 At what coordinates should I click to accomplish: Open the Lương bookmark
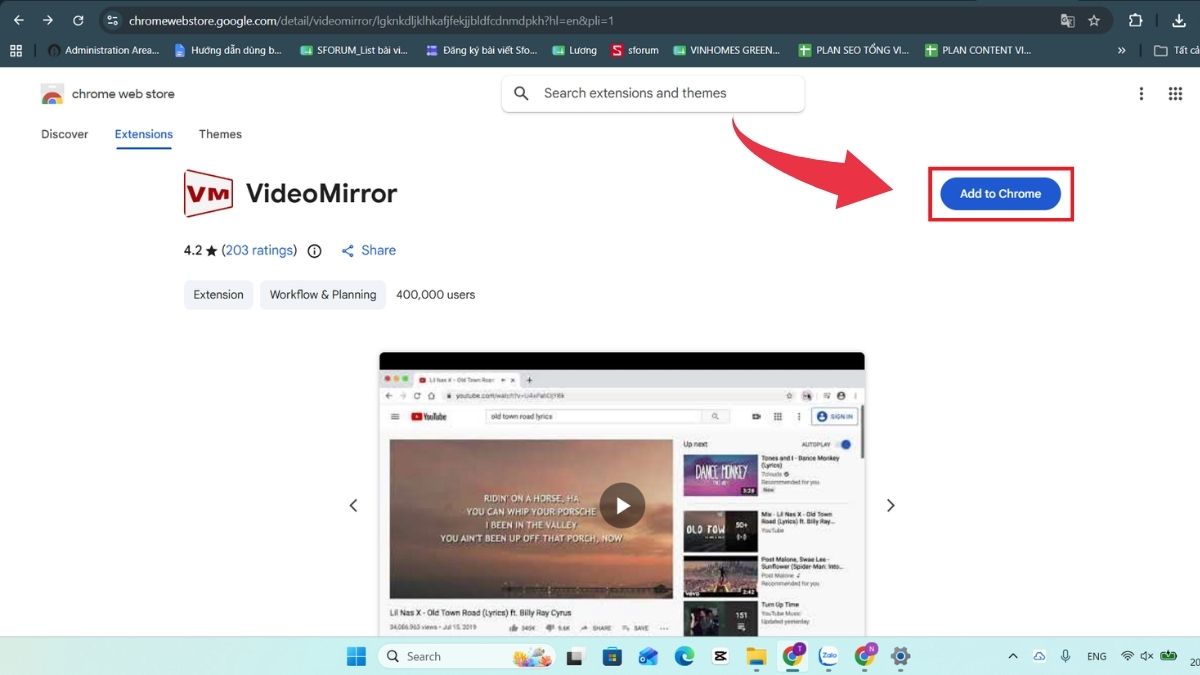pos(575,50)
